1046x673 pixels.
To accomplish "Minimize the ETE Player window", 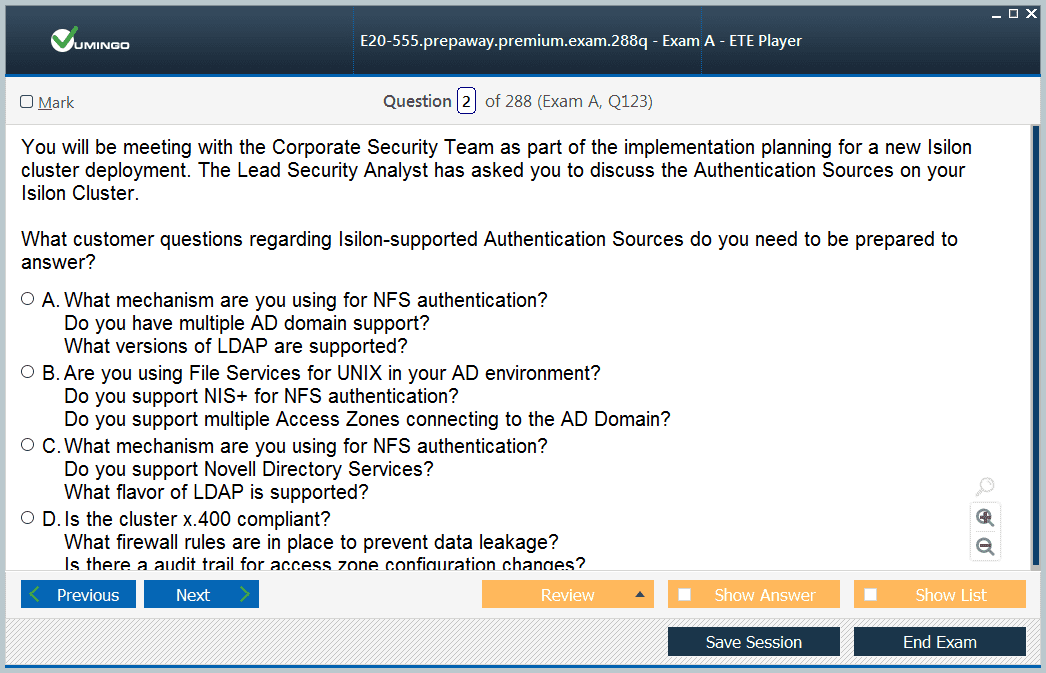I will [x=997, y=13].
